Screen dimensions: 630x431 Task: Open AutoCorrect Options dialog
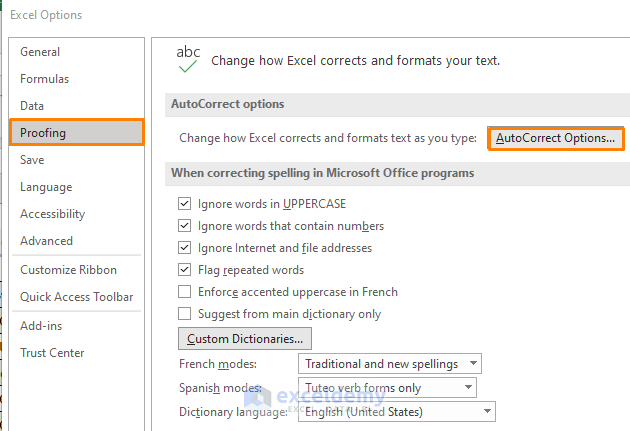[555, 138]
